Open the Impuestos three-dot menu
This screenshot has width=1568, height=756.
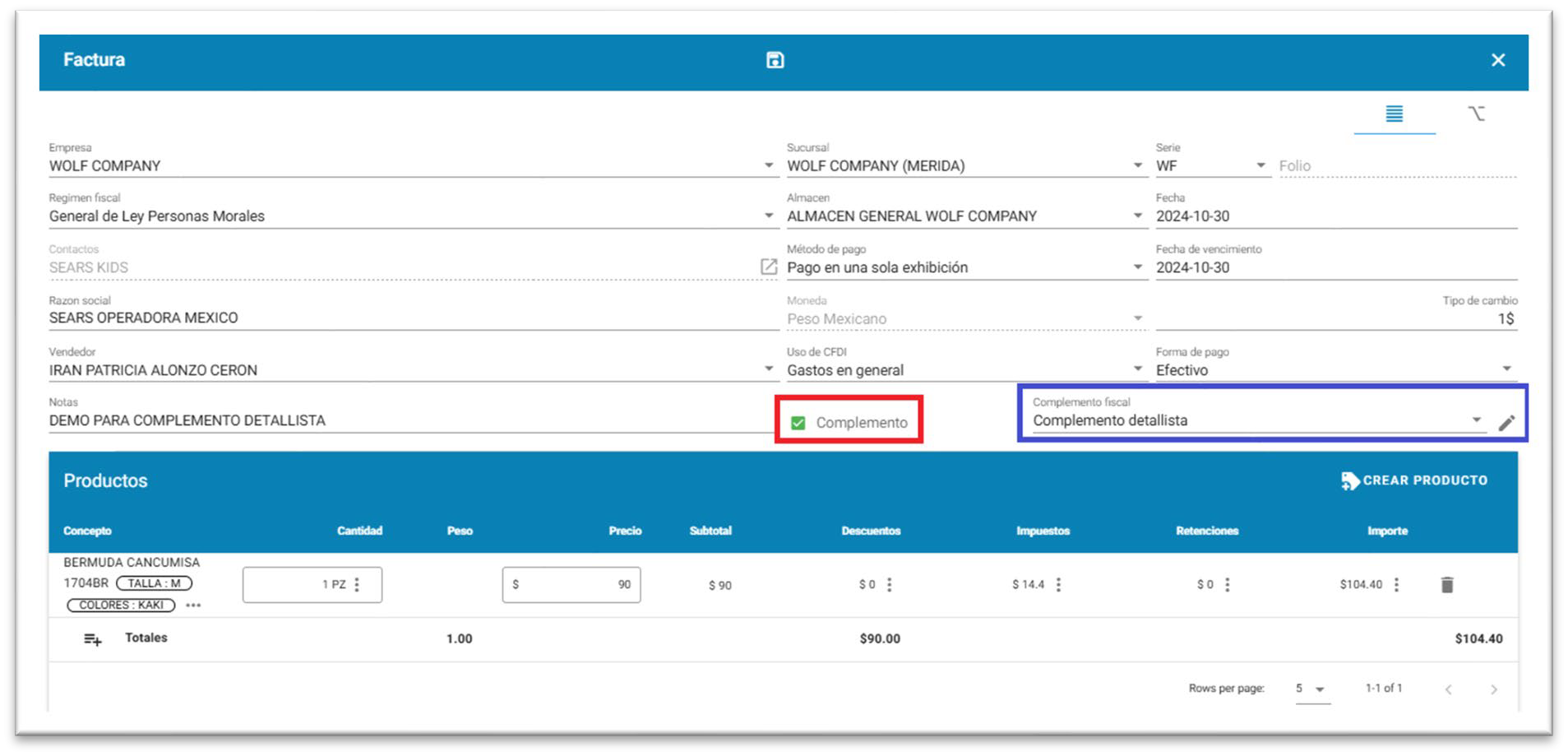(1058, 584)
